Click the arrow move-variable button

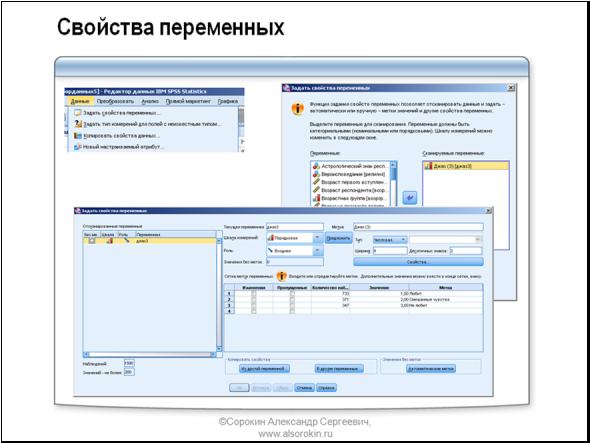click(410, 198)
